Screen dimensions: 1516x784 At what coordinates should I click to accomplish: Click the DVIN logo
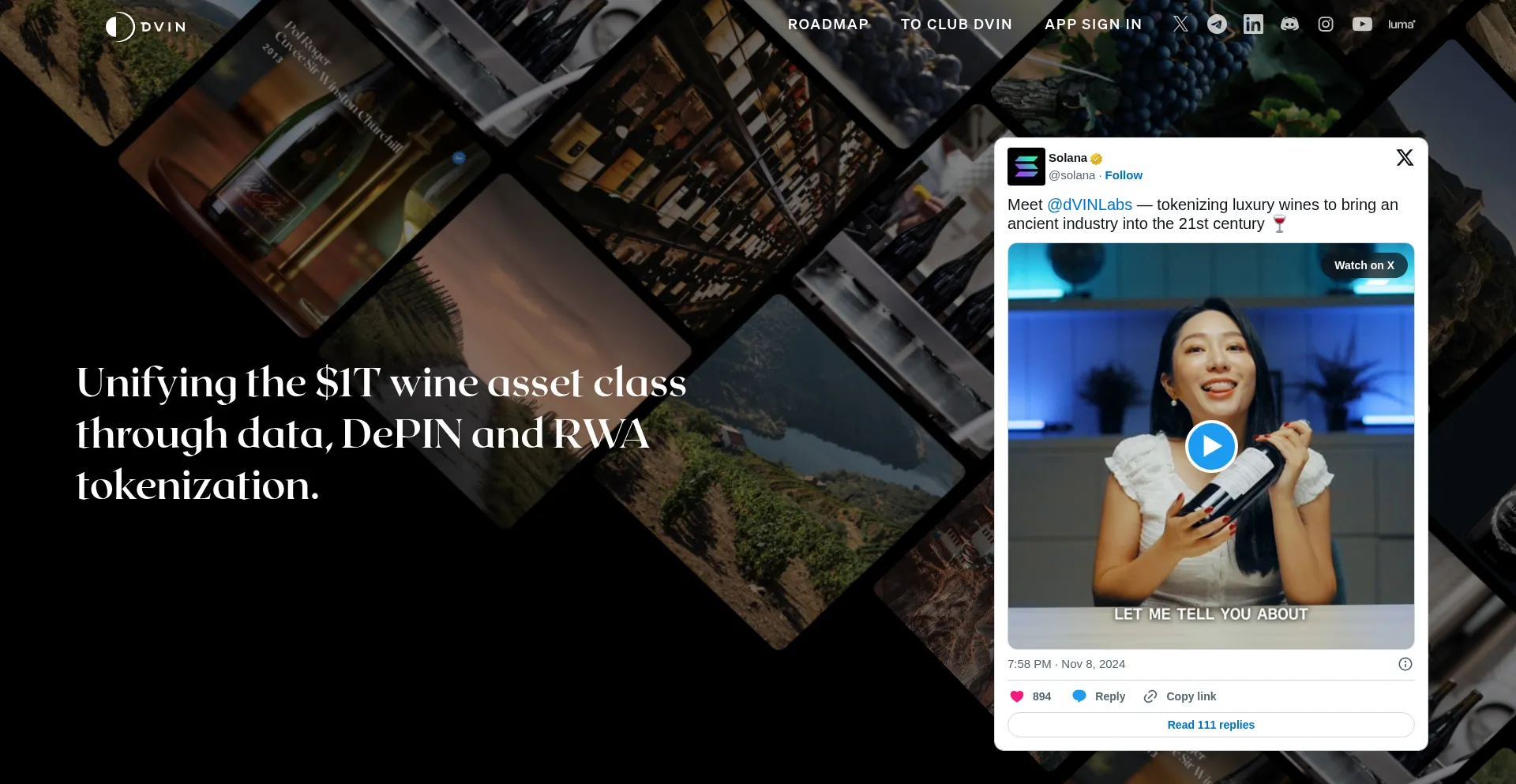coord(146,26)
